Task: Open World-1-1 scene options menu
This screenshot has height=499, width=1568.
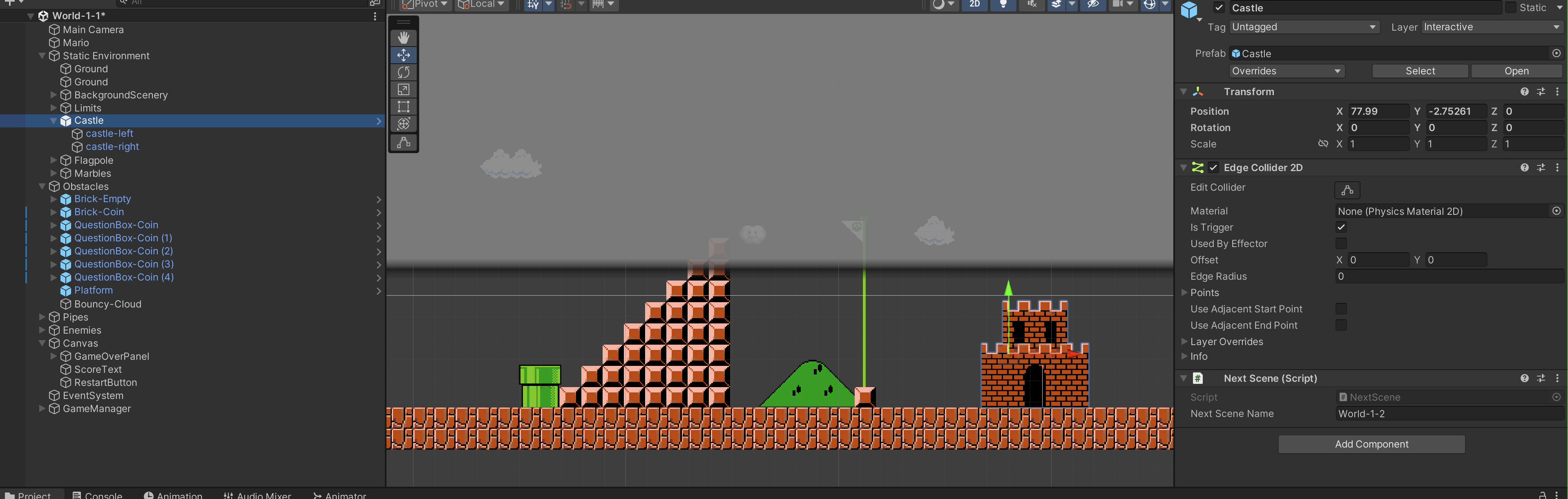Action: [x=375, y=16]
